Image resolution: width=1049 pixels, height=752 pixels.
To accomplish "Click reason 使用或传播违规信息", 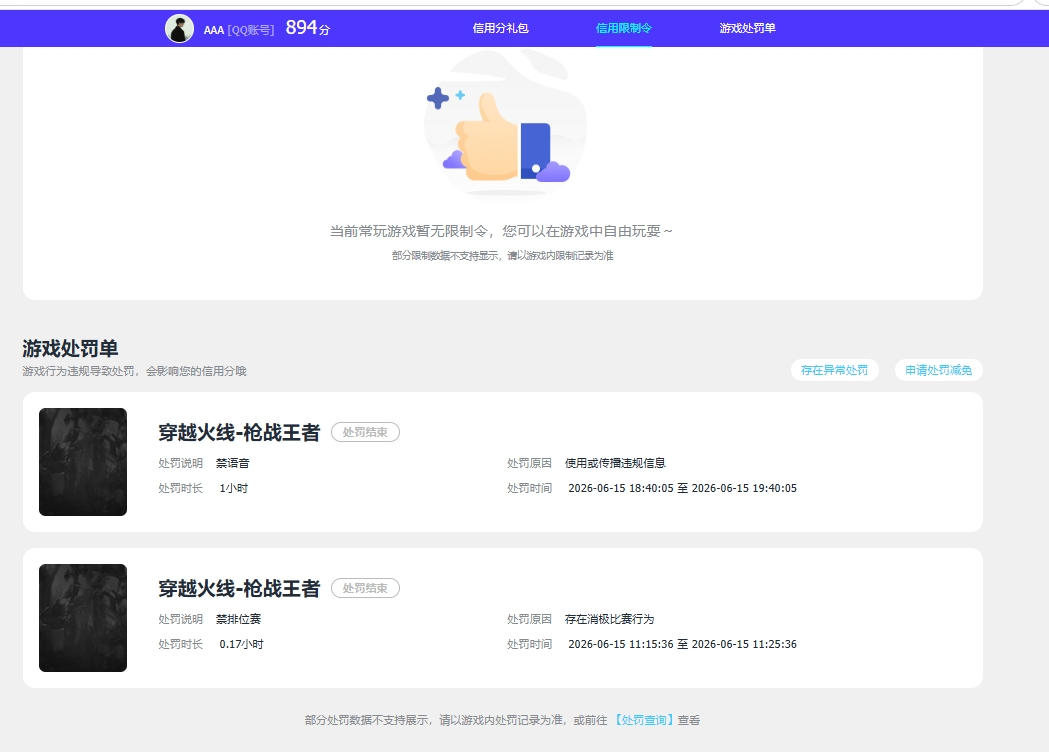I will coord(615,463).
